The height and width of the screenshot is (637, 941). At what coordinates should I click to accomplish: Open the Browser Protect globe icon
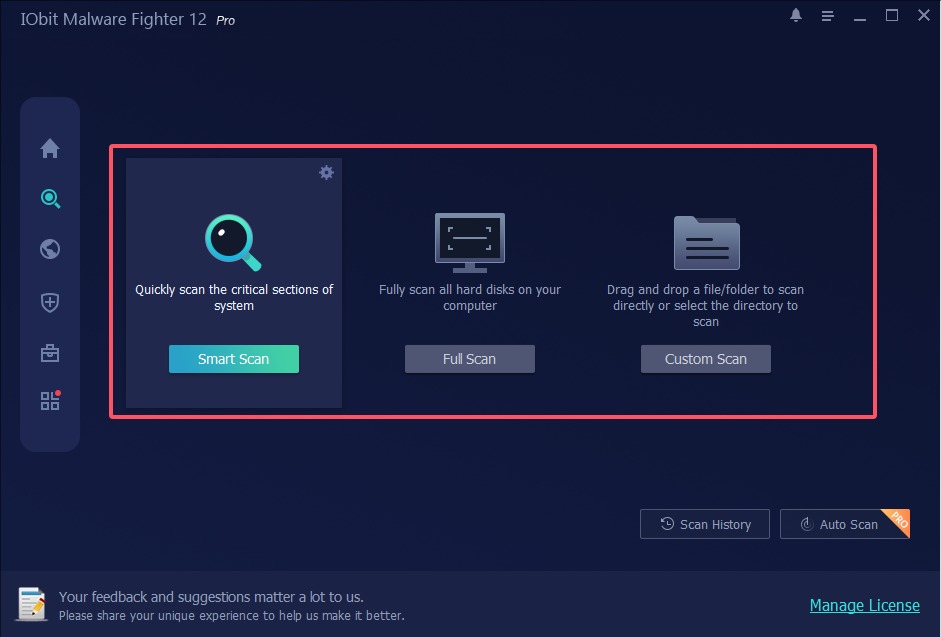pos(50,249)
